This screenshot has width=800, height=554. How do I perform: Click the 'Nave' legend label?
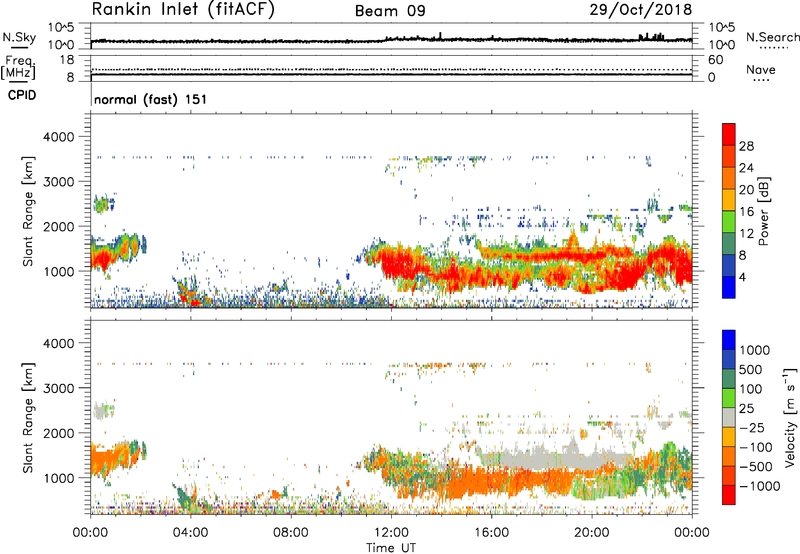point(761,70)
